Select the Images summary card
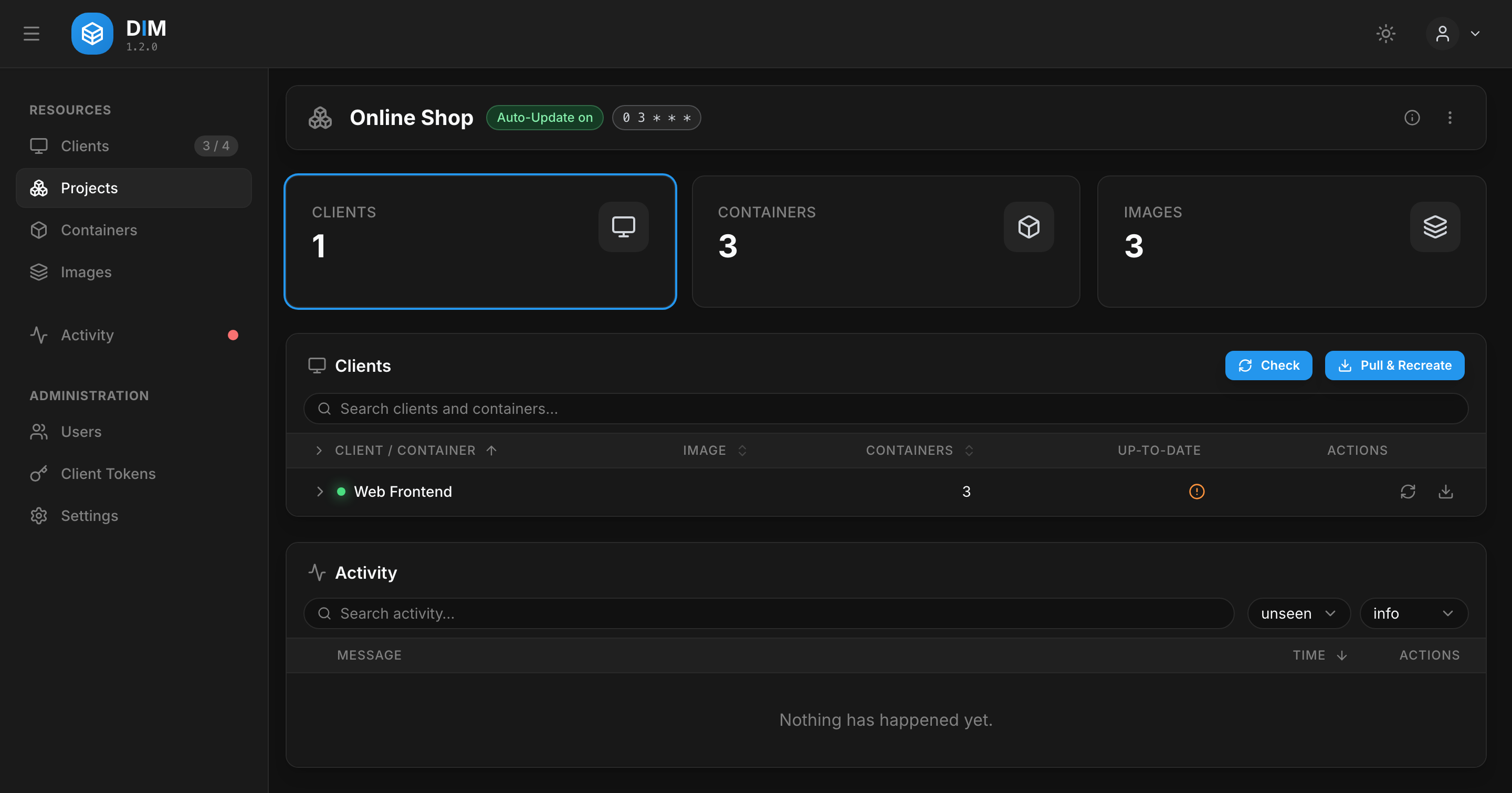Screen dimensions: 1512x793 click(1291, 241)
